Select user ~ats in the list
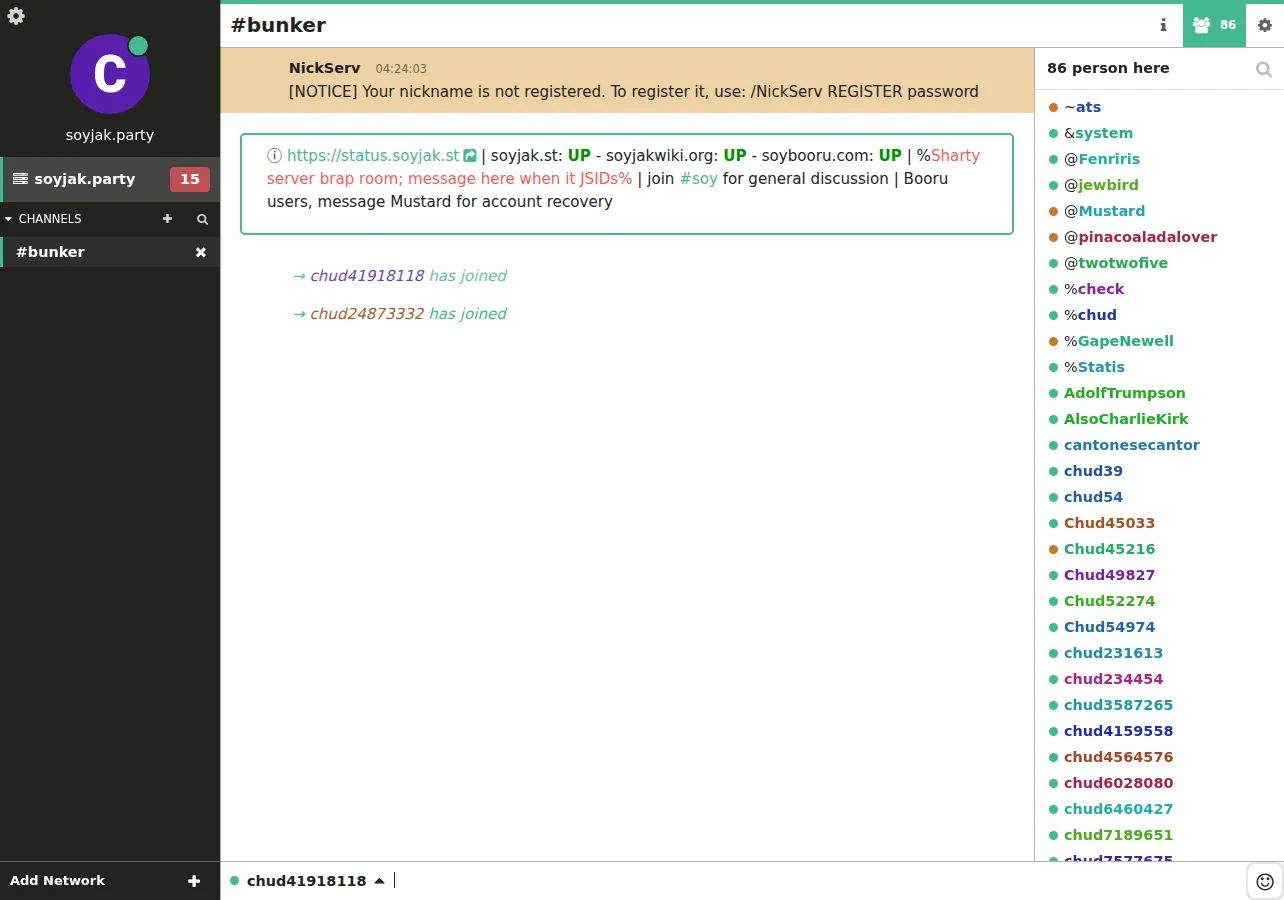 (1082, 107)
